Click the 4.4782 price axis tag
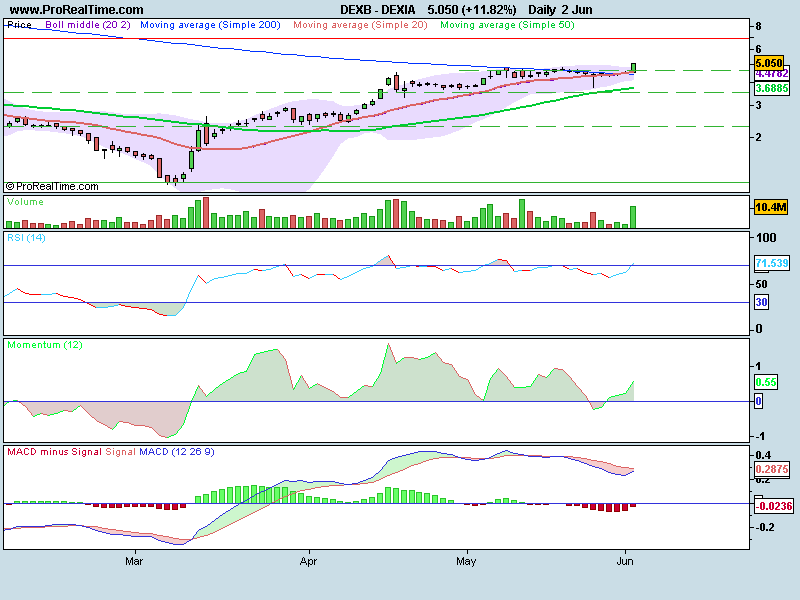The width and height of the screenshot is (800, 600). coord(772,74)
